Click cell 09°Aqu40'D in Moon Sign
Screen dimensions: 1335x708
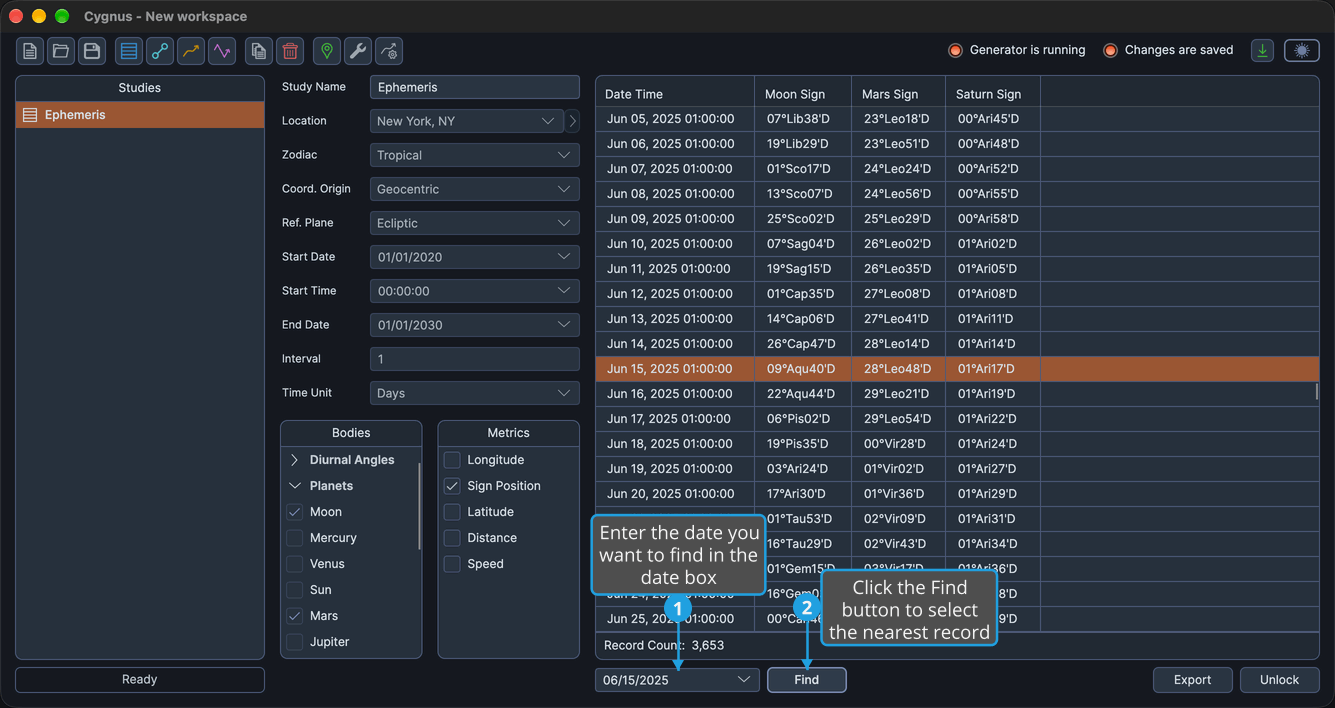tap(803, 369)
